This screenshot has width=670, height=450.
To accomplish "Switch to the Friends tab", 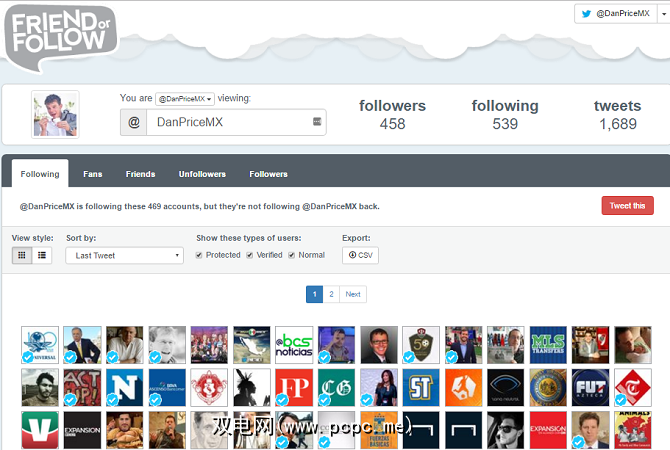I will click(x=140, y=174).
